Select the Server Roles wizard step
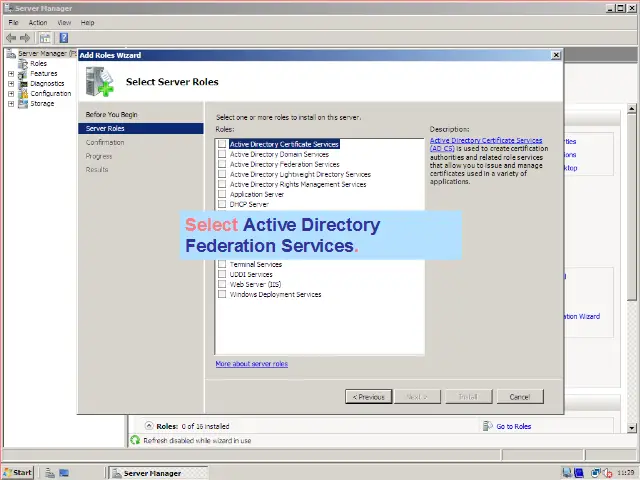 (x=141, y=128)
